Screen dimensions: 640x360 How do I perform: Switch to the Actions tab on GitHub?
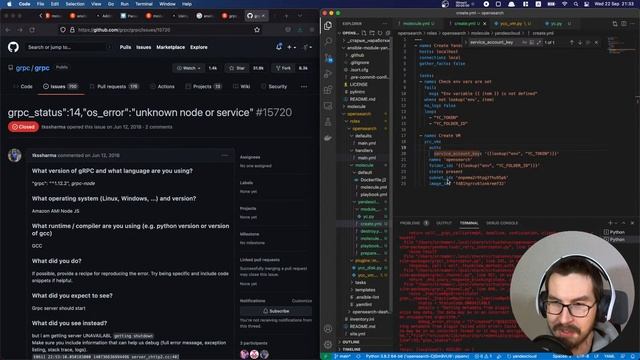click(162, 87)
